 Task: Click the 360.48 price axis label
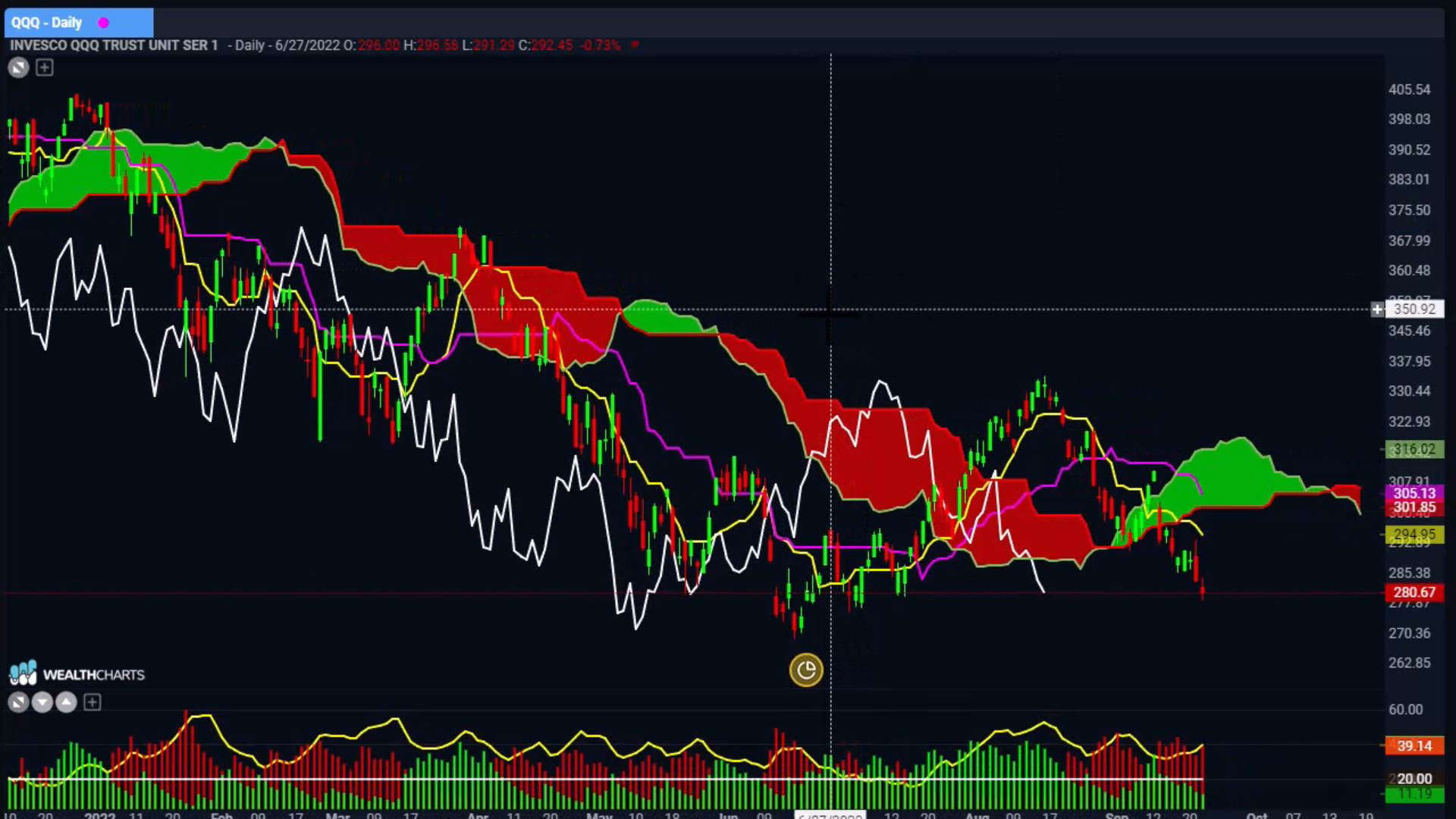1410,271
